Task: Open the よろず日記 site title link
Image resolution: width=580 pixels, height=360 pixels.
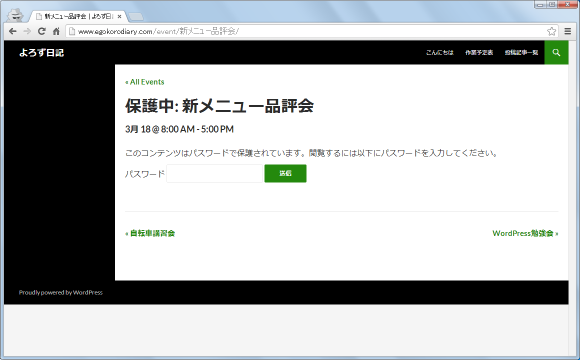Action: pyautogui.click(x=41, y=53)
